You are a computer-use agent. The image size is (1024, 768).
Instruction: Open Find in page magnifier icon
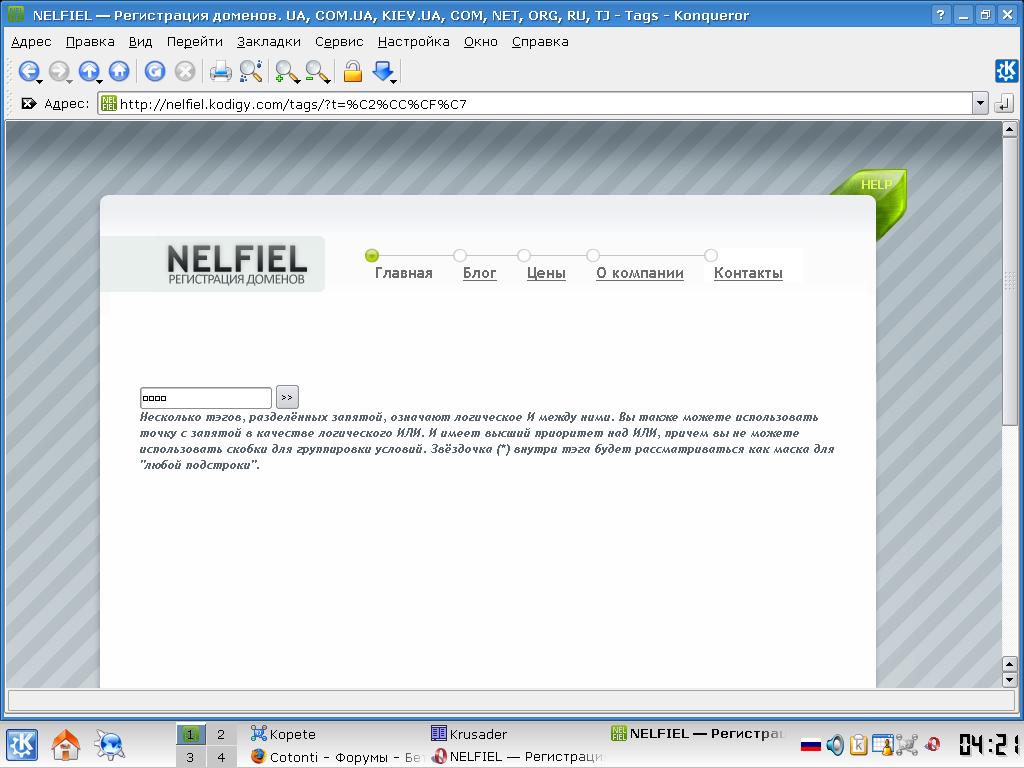click(251, 71)
